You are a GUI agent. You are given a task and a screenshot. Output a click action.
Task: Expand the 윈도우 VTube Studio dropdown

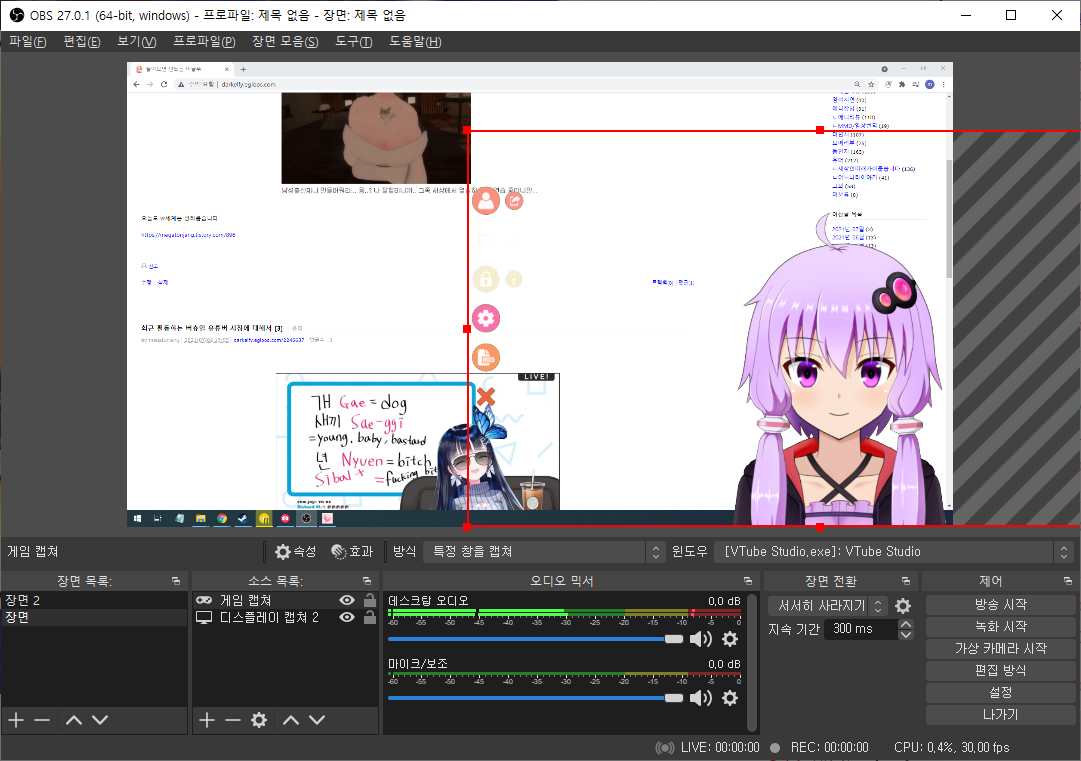click(x=893, y=551)
